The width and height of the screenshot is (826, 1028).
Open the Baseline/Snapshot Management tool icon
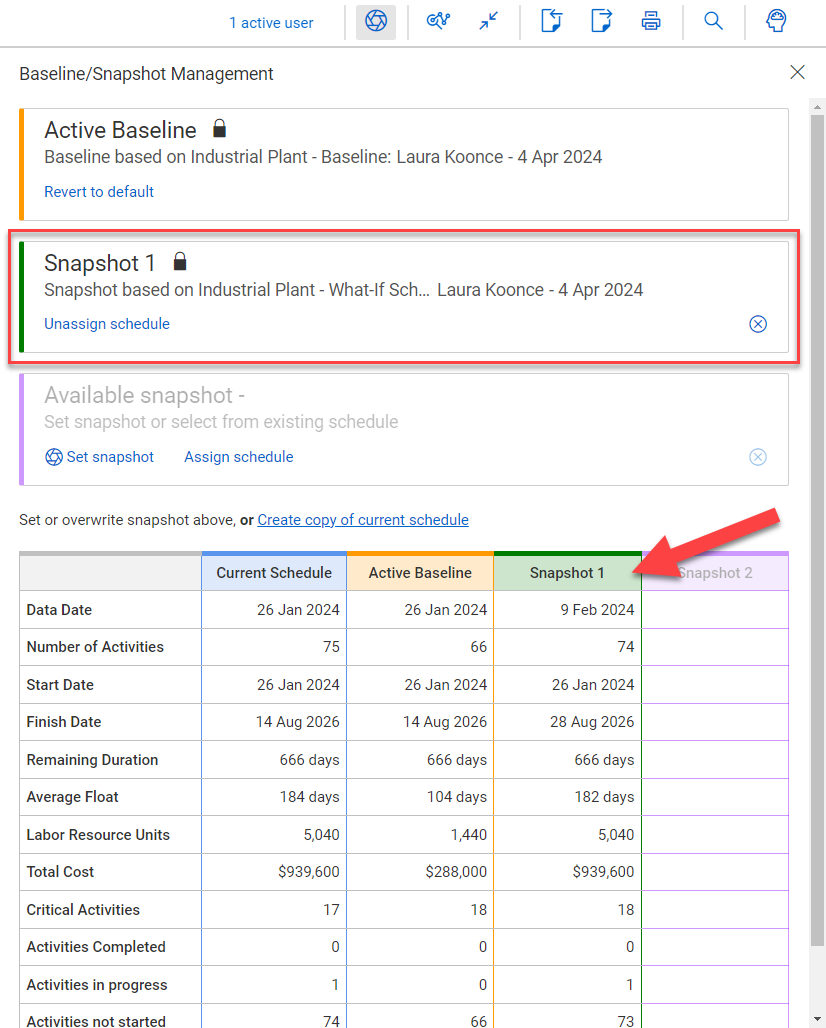(x=376, y=21)
